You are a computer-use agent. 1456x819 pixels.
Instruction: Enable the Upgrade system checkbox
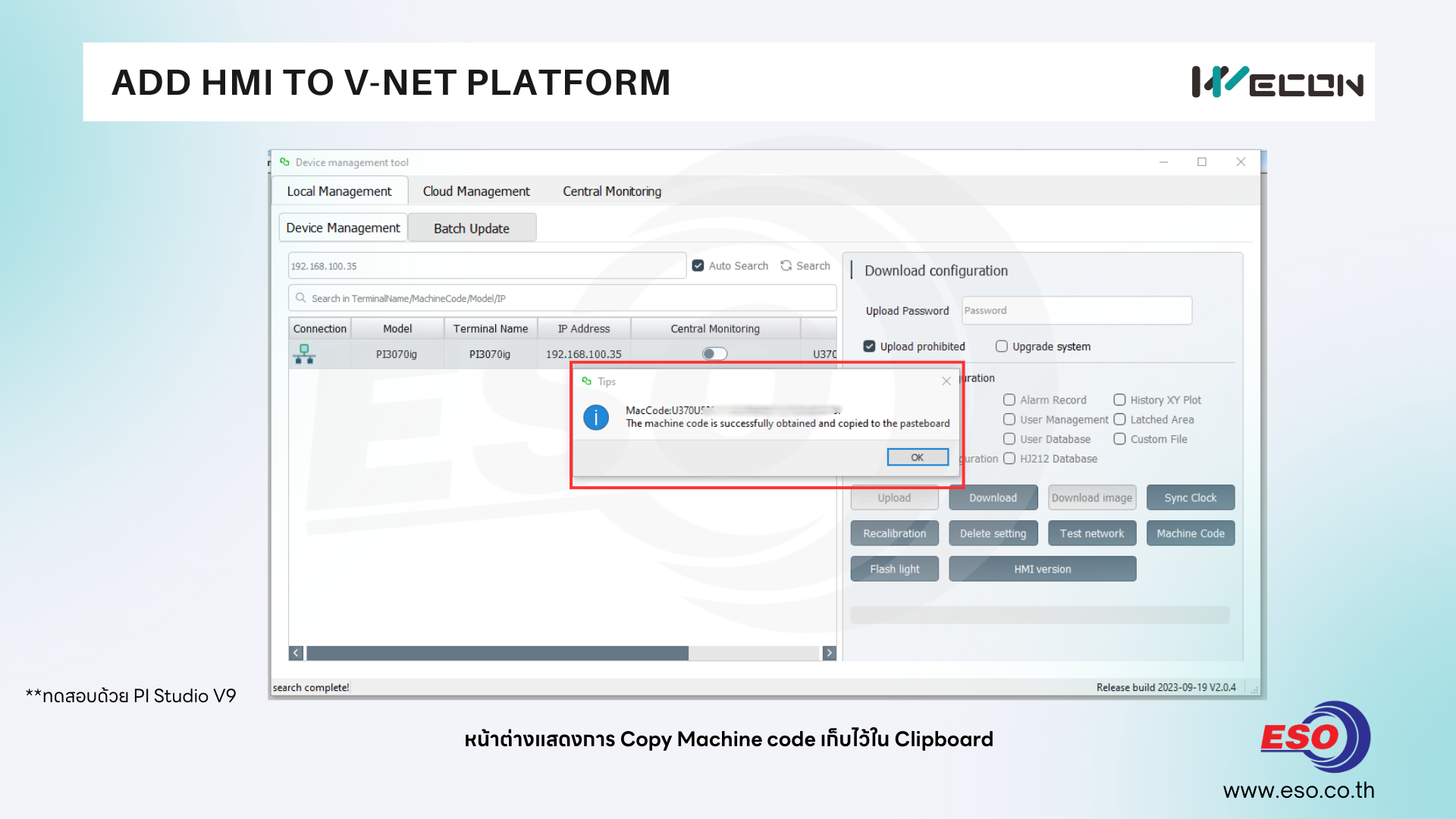pos(1002,347)
